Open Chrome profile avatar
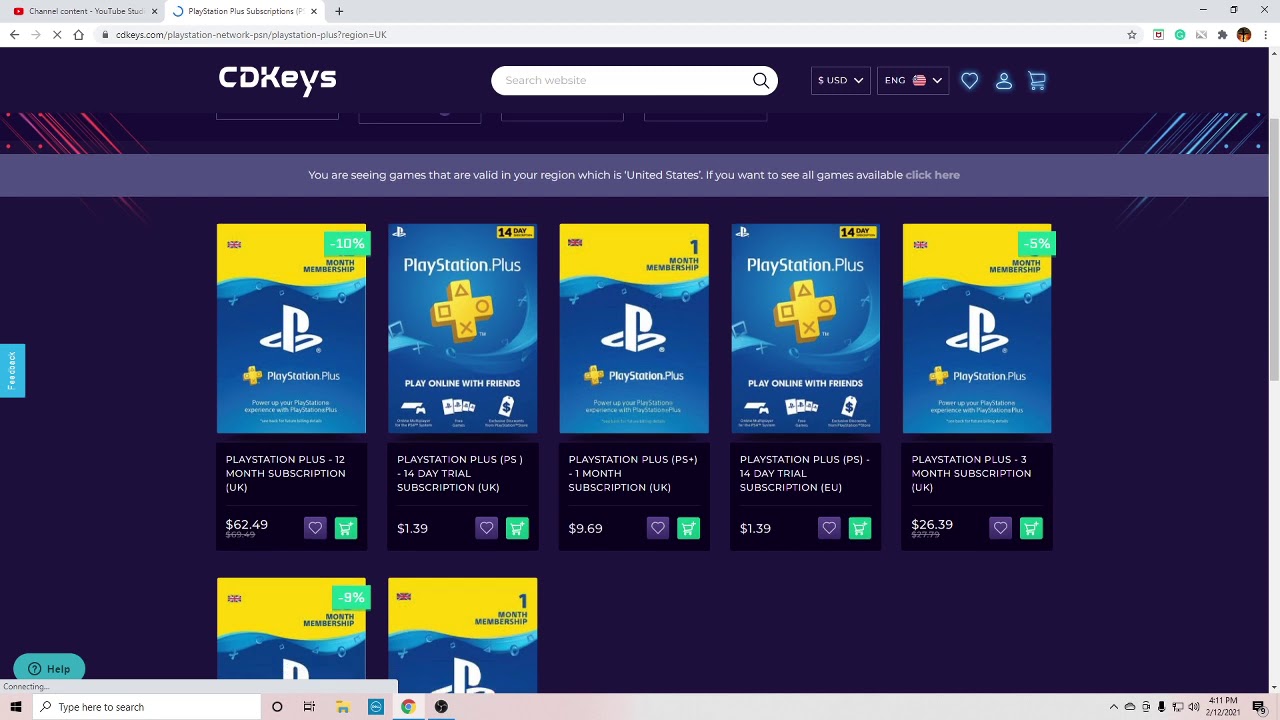 pyautogui.click(x=1244, y=34)
